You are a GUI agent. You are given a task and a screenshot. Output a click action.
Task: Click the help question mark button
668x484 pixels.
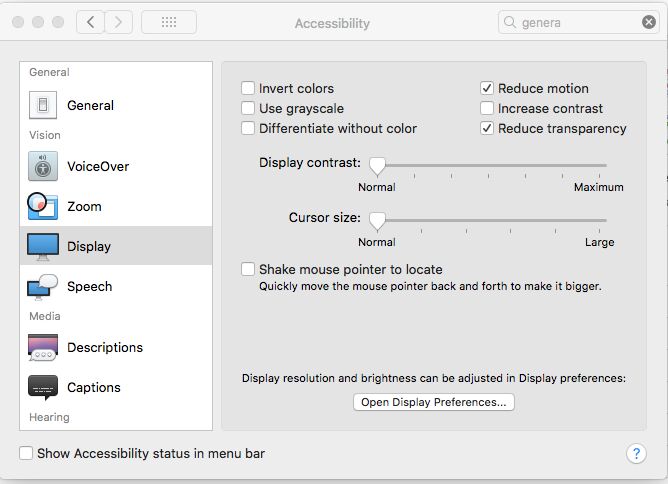[636, 453]
